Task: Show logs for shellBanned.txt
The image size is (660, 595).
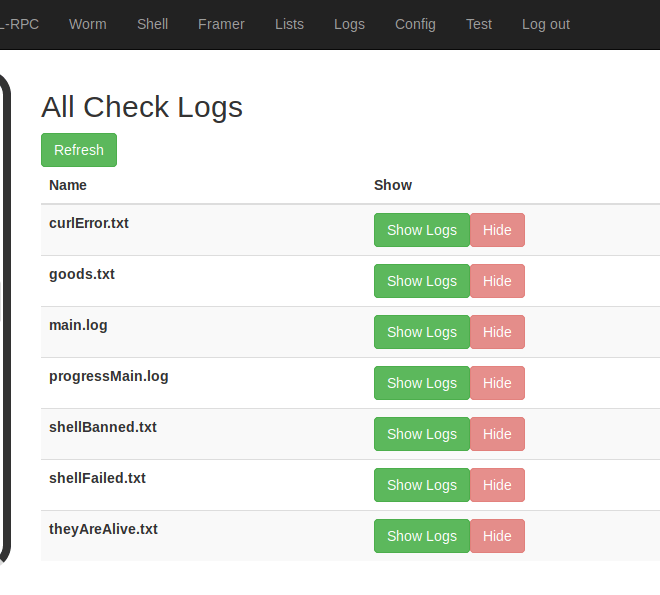Action: click(422, 434)
